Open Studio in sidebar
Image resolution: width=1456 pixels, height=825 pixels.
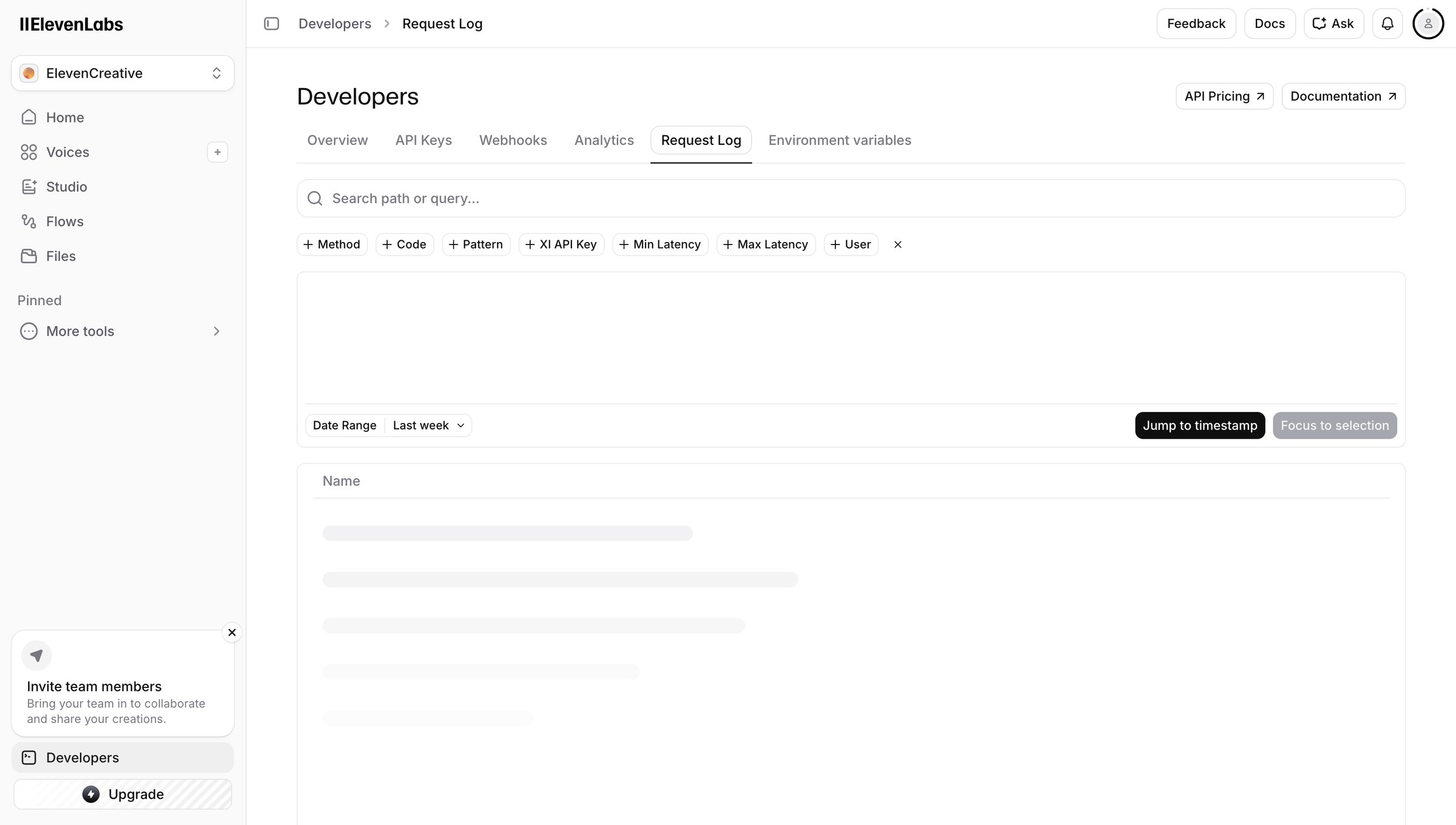[x=121, y=187]
